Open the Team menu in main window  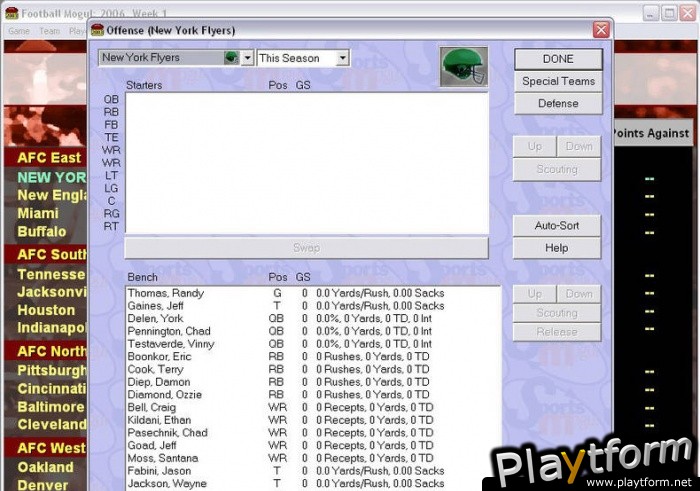coord(49,31)
